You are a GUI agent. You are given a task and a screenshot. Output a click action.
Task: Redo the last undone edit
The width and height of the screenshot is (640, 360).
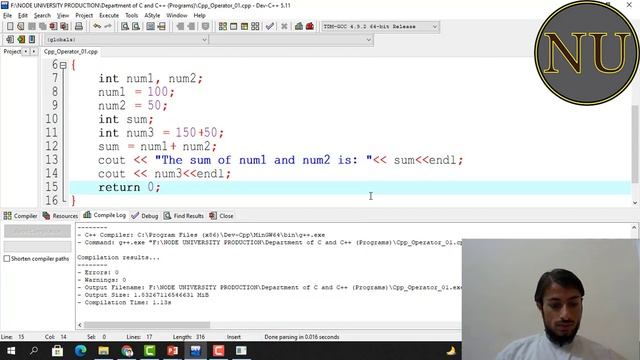108,27
